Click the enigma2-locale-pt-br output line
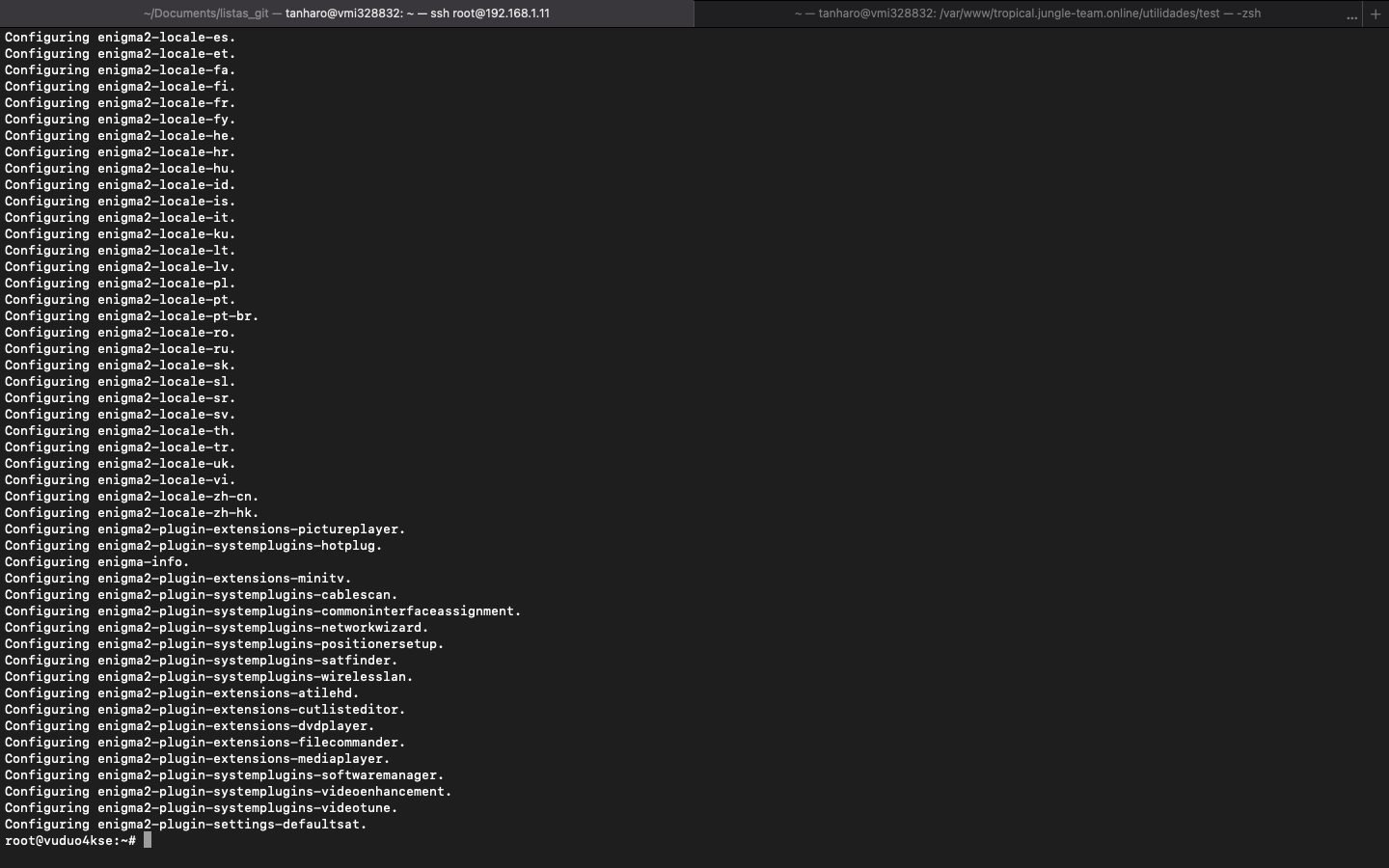Image resolution: width=1389 pixels, height=868 pixels. point(132,316)
